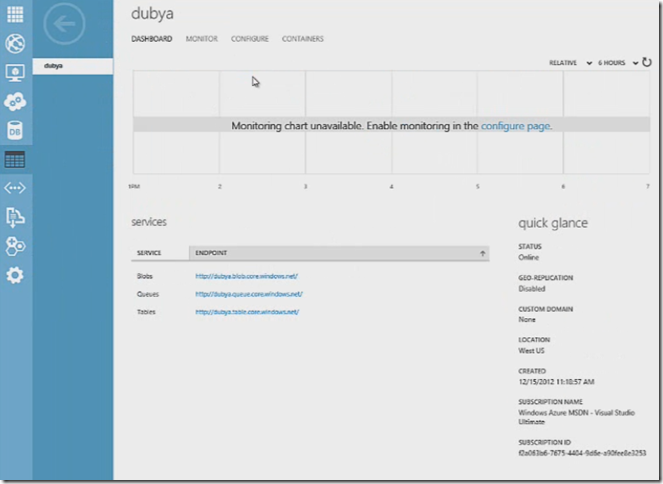The image size is (663, 484).
Task: Open Virtual Machines monitor icon
Action: click(x=15, y=73)
